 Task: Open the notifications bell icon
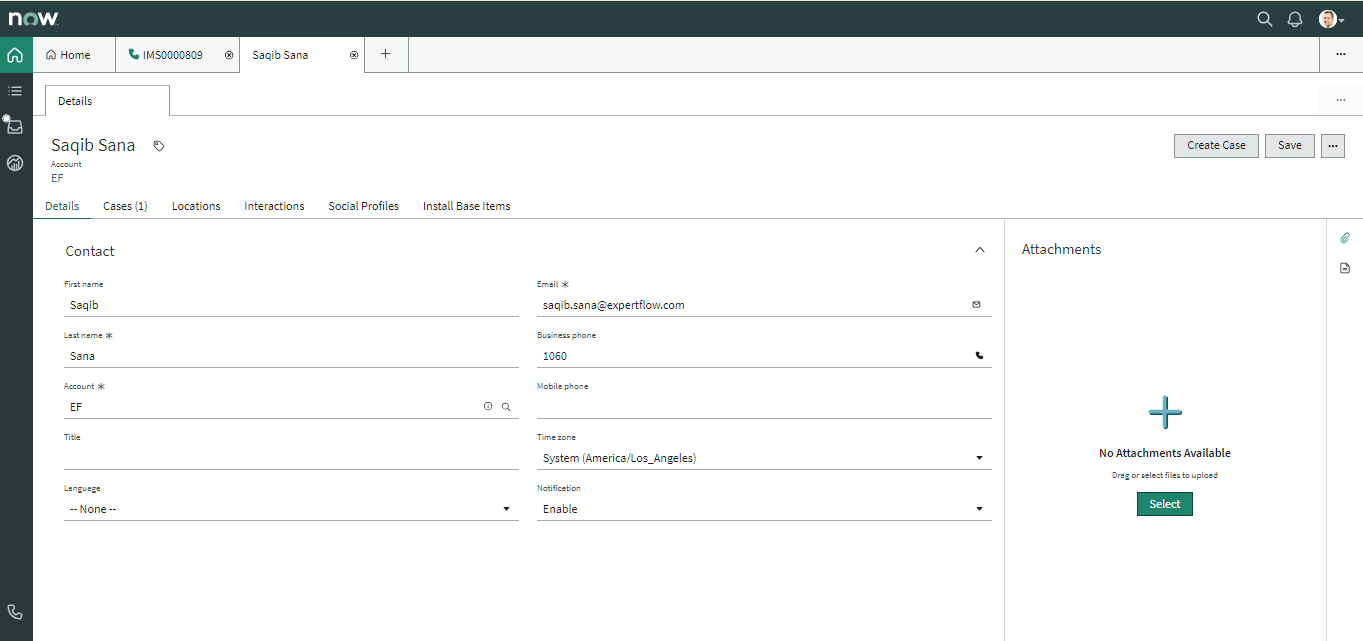pos(1295,19)
